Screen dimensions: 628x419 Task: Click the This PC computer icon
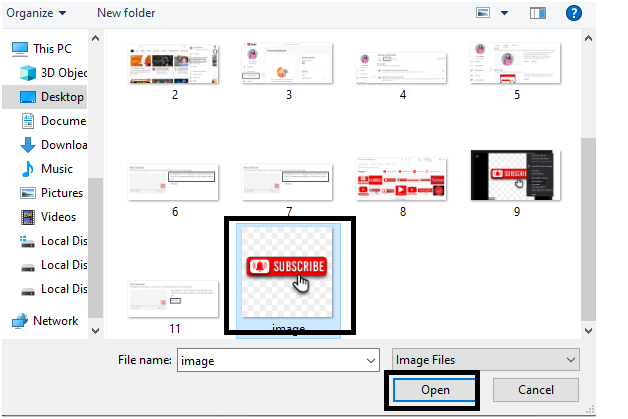point(20,49)
